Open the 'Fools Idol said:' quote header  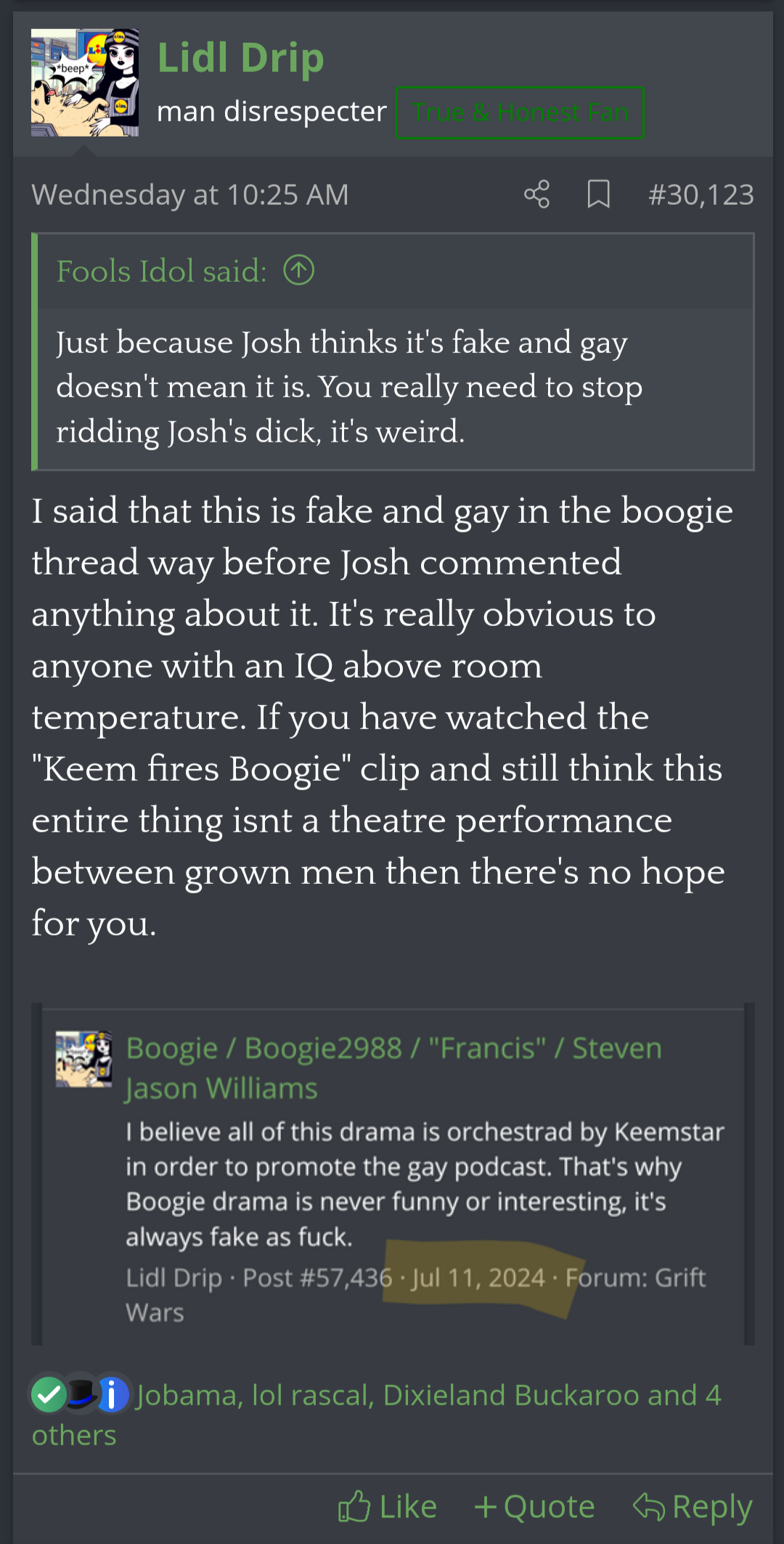point(162,271)
